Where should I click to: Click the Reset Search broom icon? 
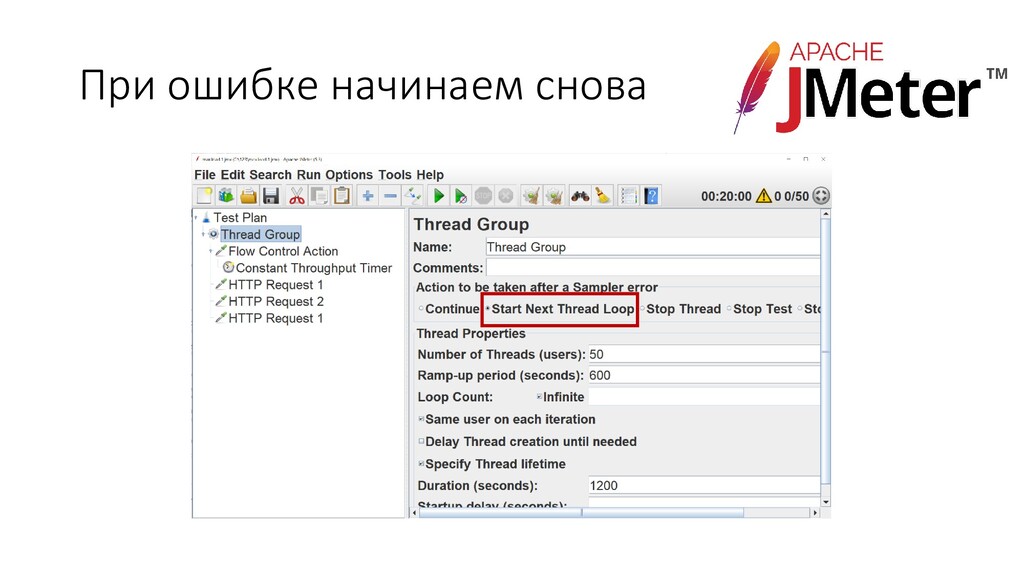603,195
